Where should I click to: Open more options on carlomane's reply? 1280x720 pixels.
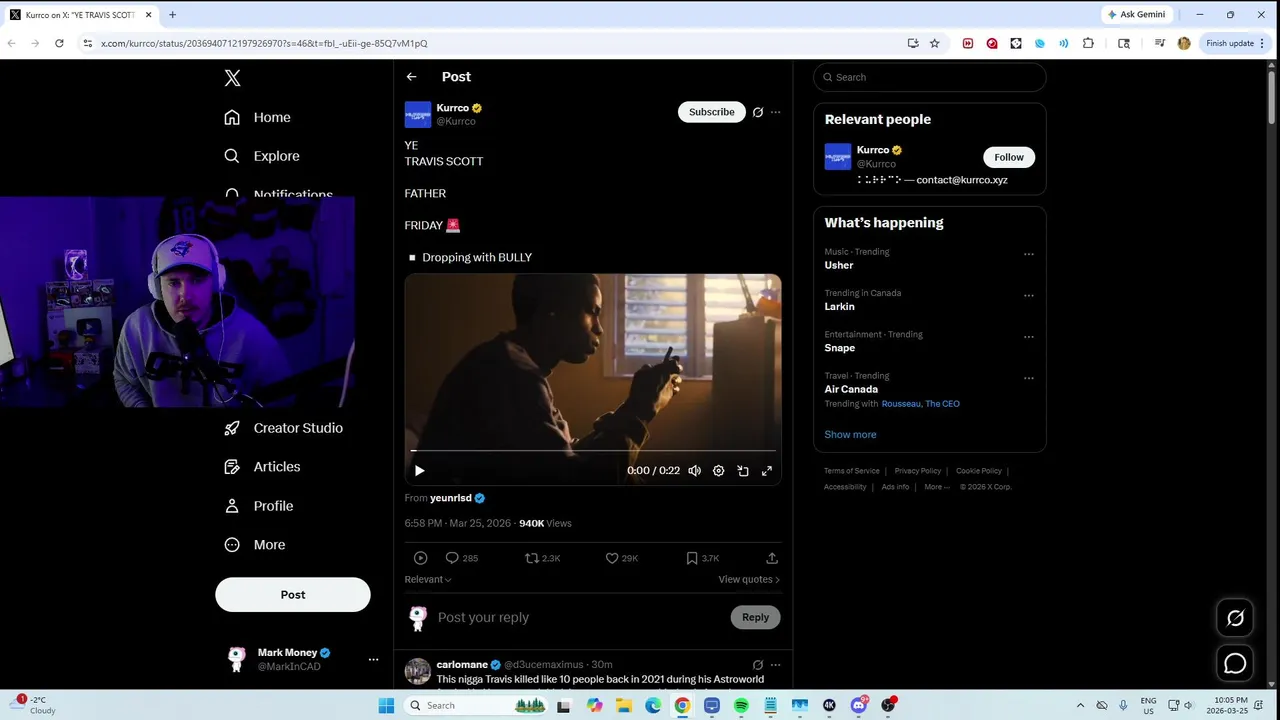tap(775, 665)
